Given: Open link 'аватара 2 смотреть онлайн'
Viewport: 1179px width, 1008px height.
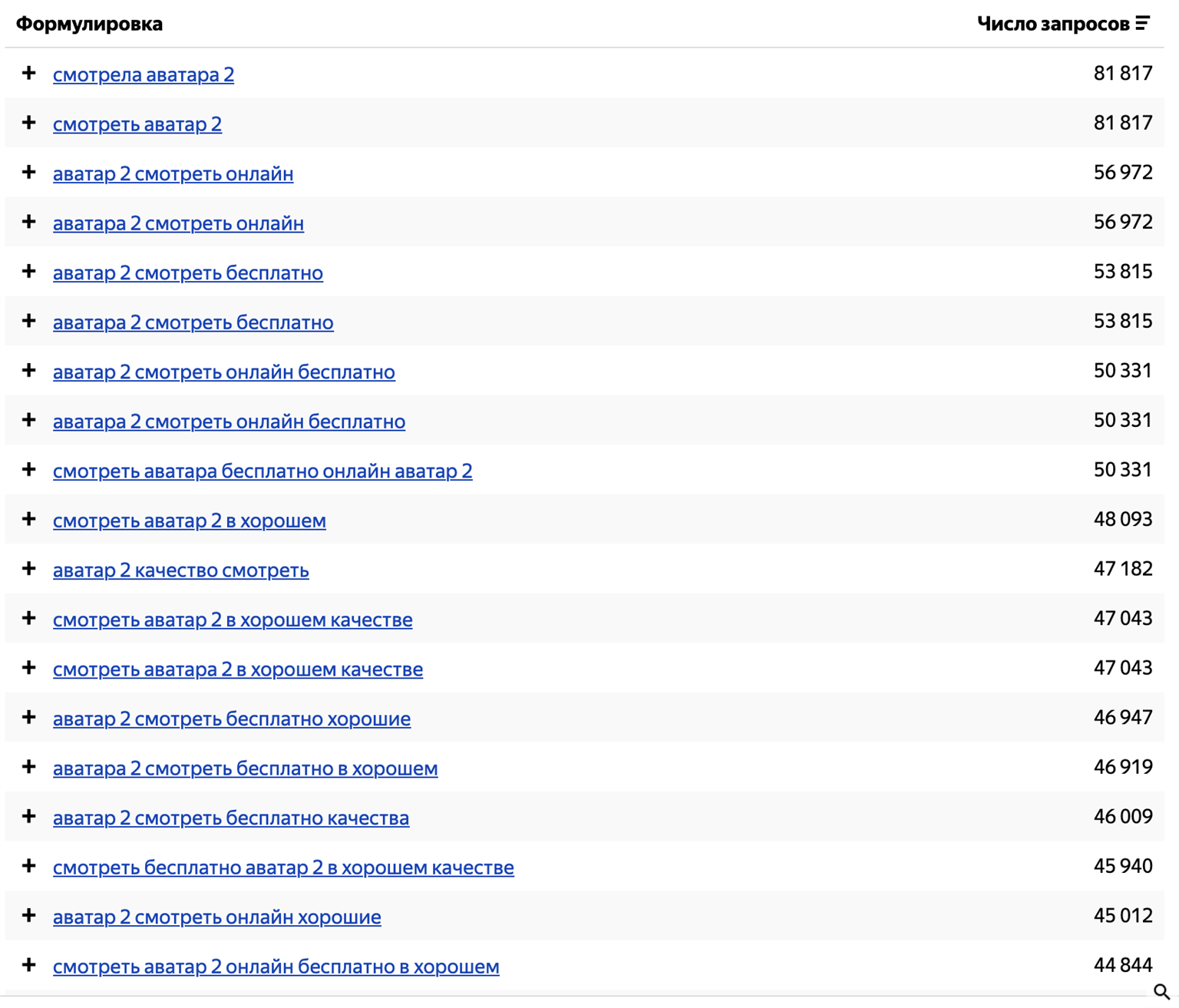Looking at the screenshot, I should [178, 223].
